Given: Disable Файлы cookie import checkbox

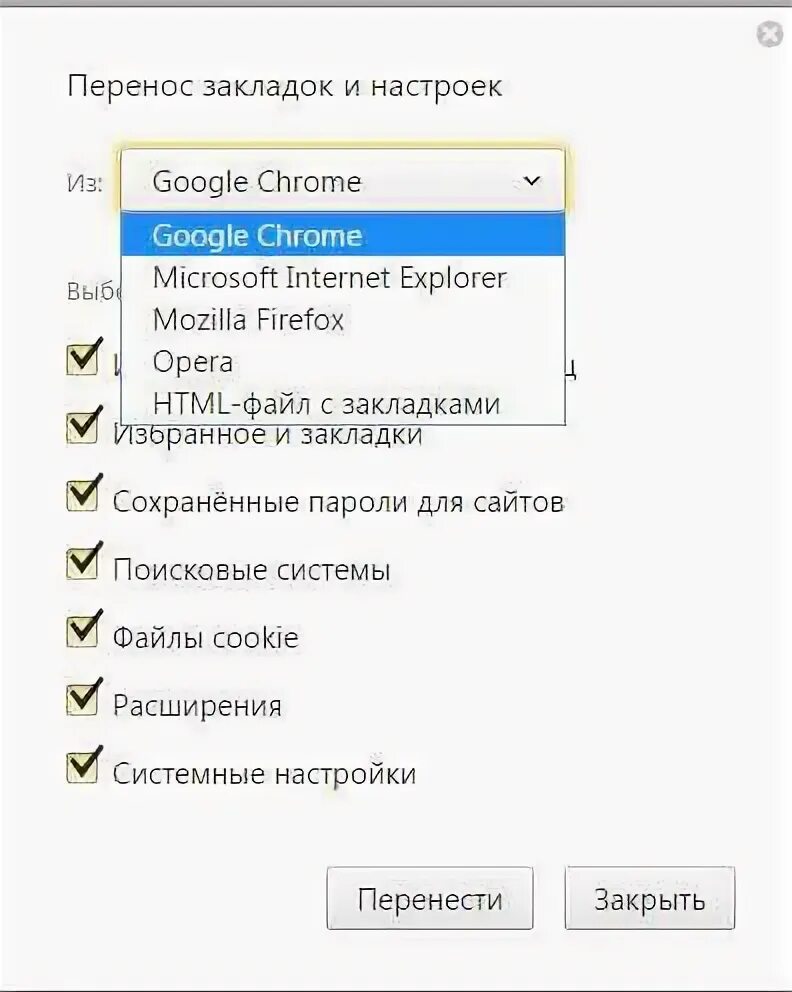Looking at the screenshot, I should [82, 631].
